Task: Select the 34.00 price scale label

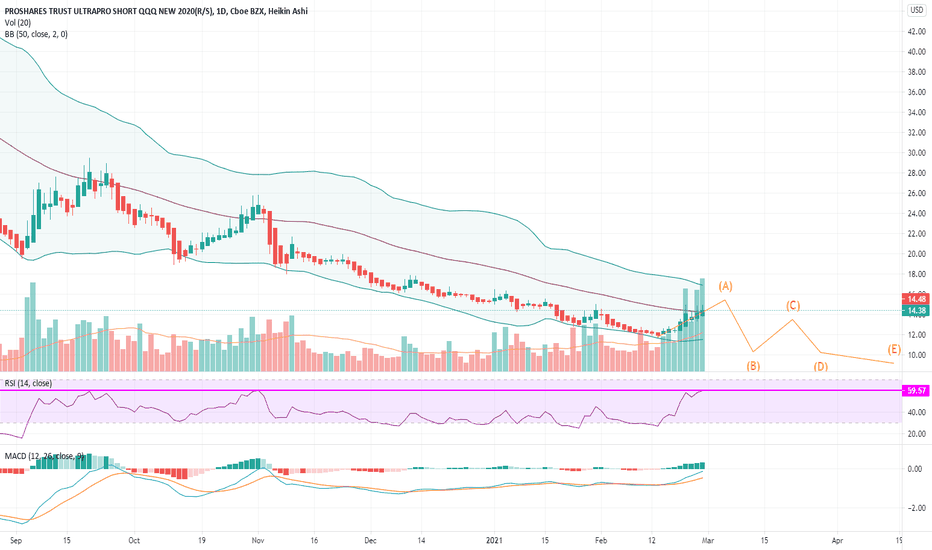Action: 917,112
